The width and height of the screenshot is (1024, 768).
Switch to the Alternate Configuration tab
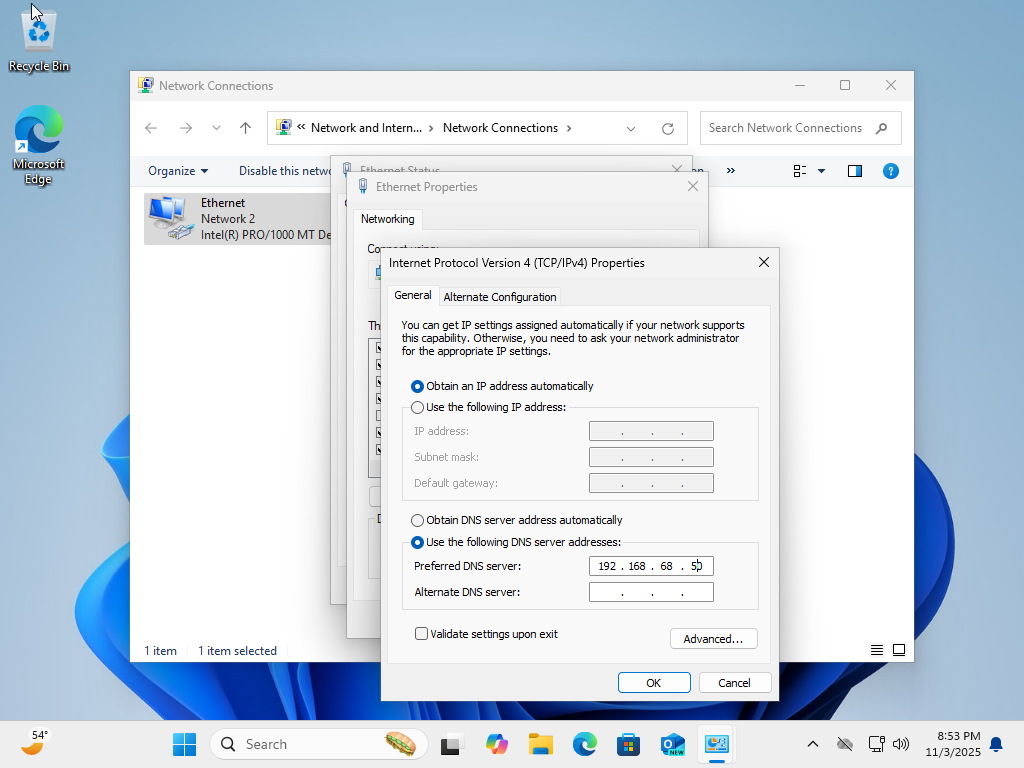[500, 296]
